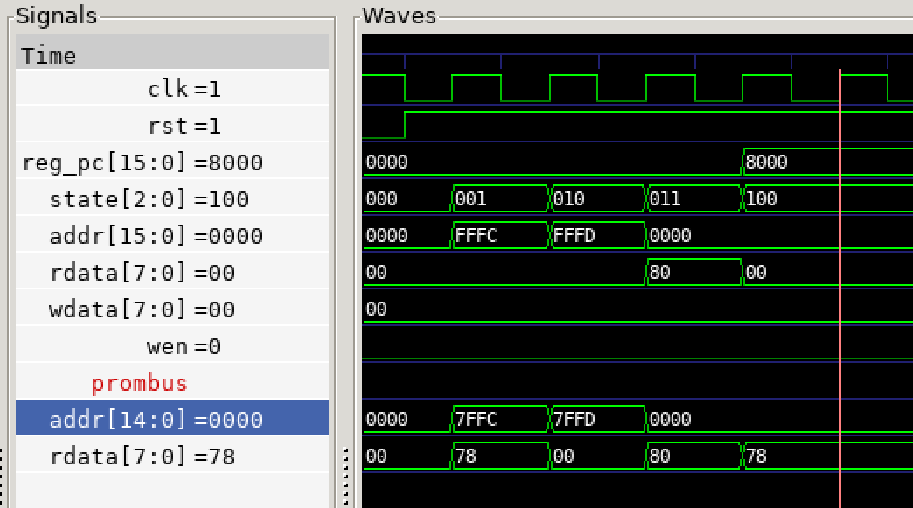Viewport: 913px width, 508px height.
Task: Select the wen =0 signal row
Action: [x=172, y=347]
